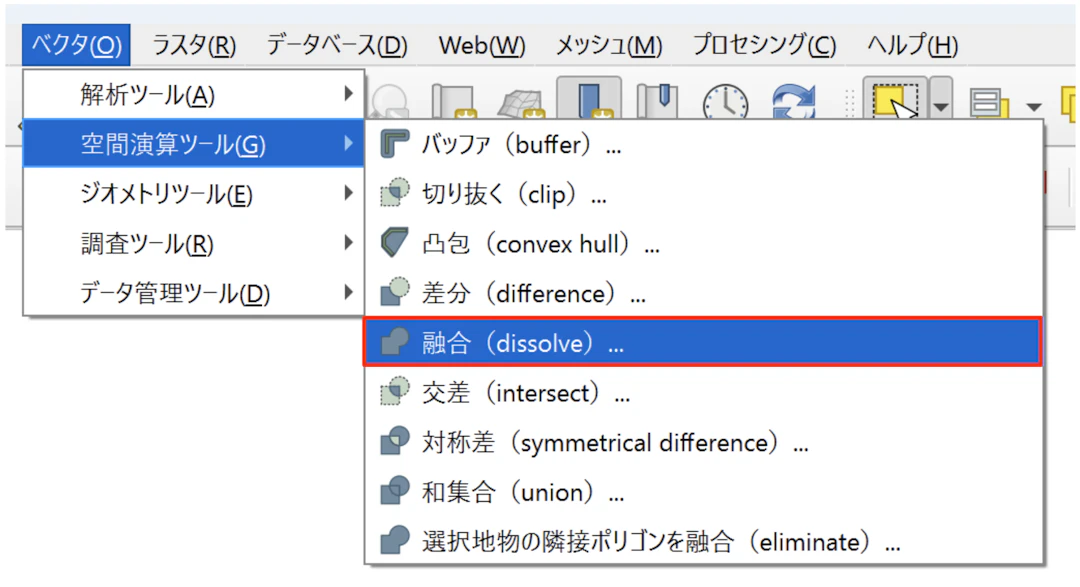Click the clock temporal controller icon

coord(725,102)
